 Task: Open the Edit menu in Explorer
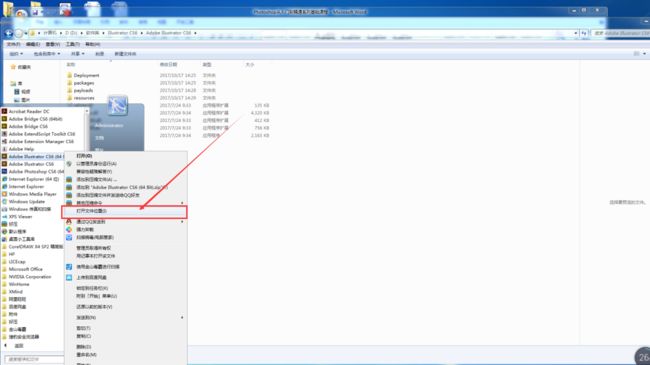coord(33,44)
